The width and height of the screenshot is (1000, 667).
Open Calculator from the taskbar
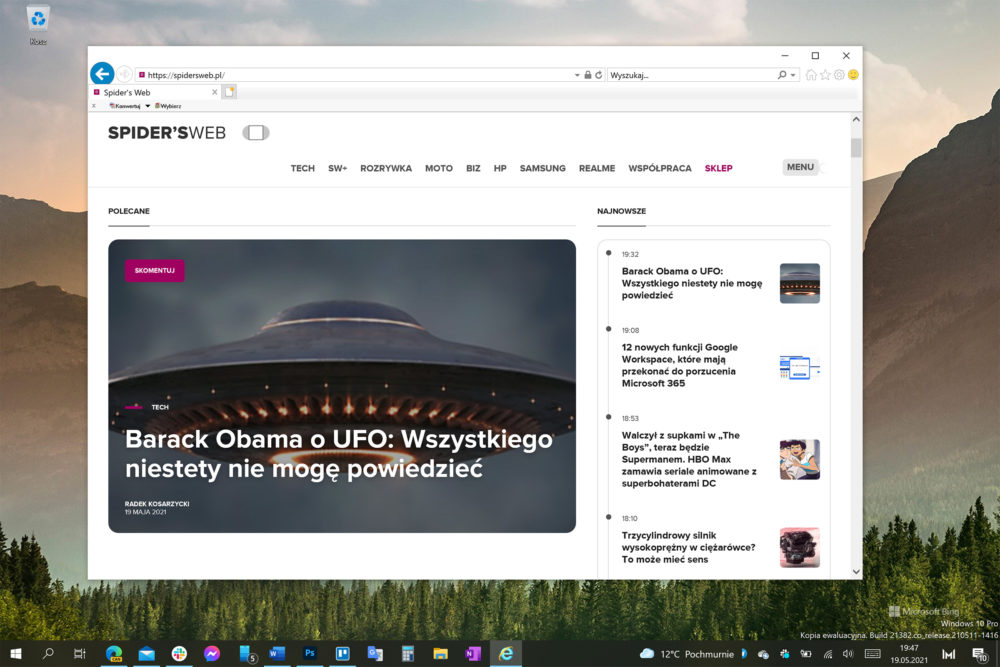click(408, 654)
